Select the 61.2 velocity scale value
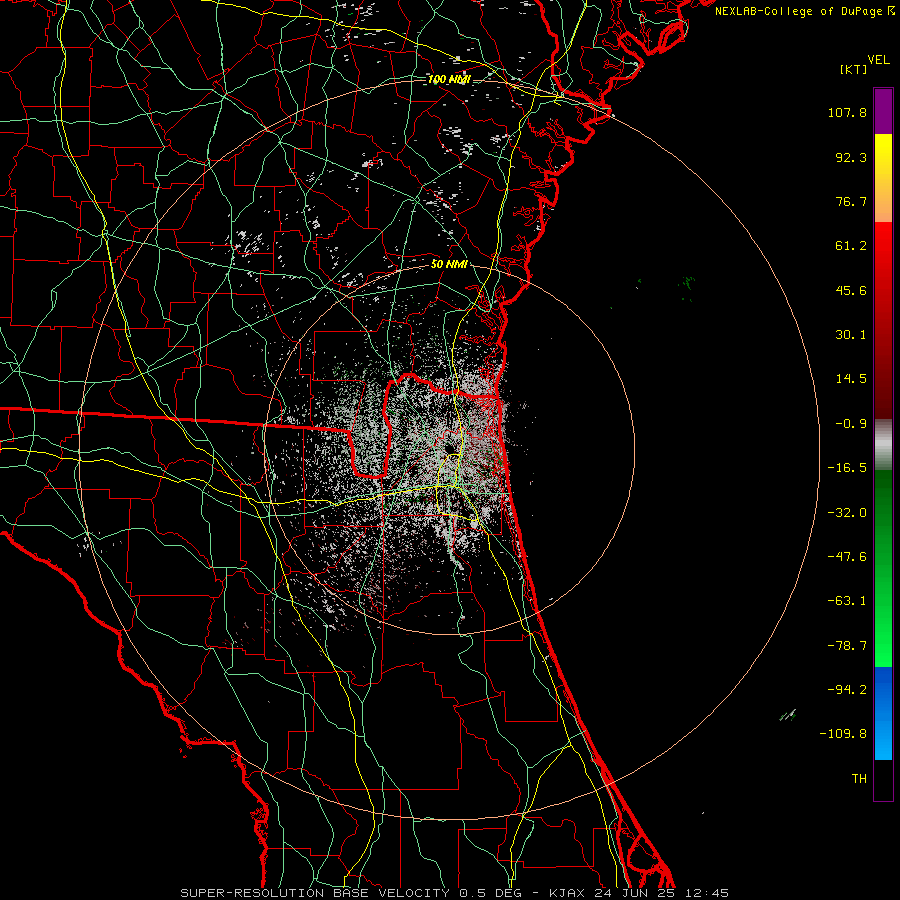The height and width of the screenshot is (900, 900). coord(851,246)
